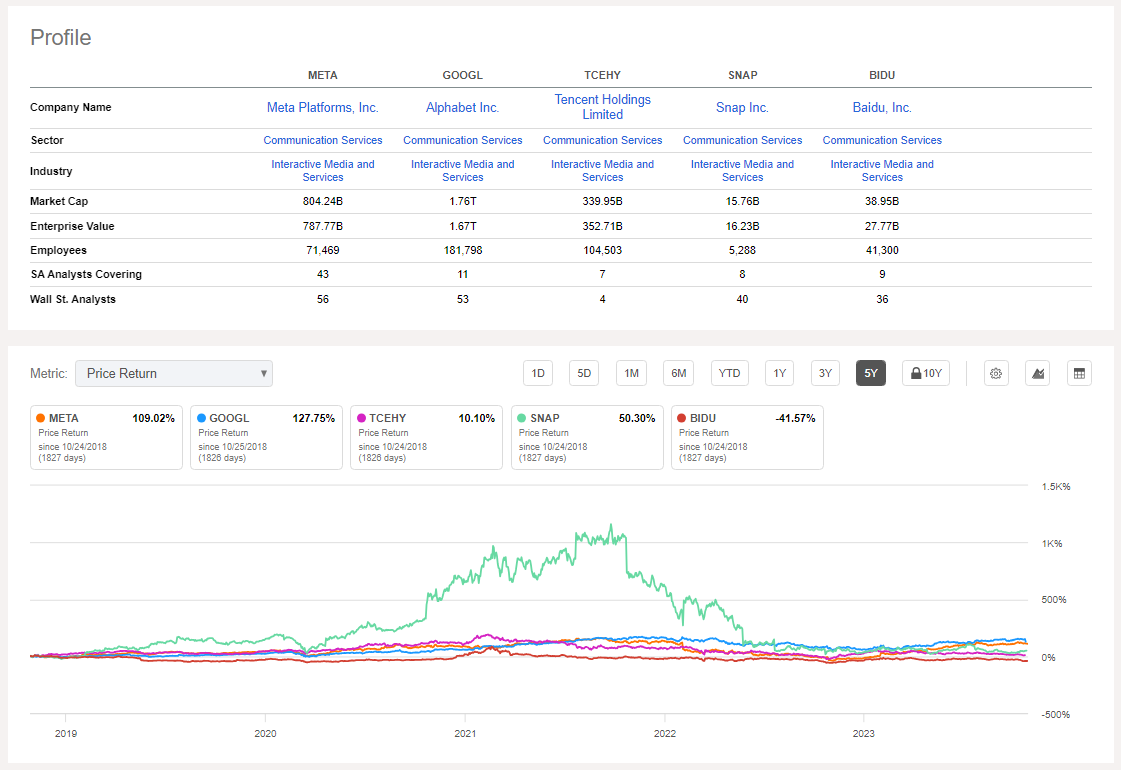This screenshot has height=770, width=1121.
Task: Select the 1D time range
Action: (538, 373)
